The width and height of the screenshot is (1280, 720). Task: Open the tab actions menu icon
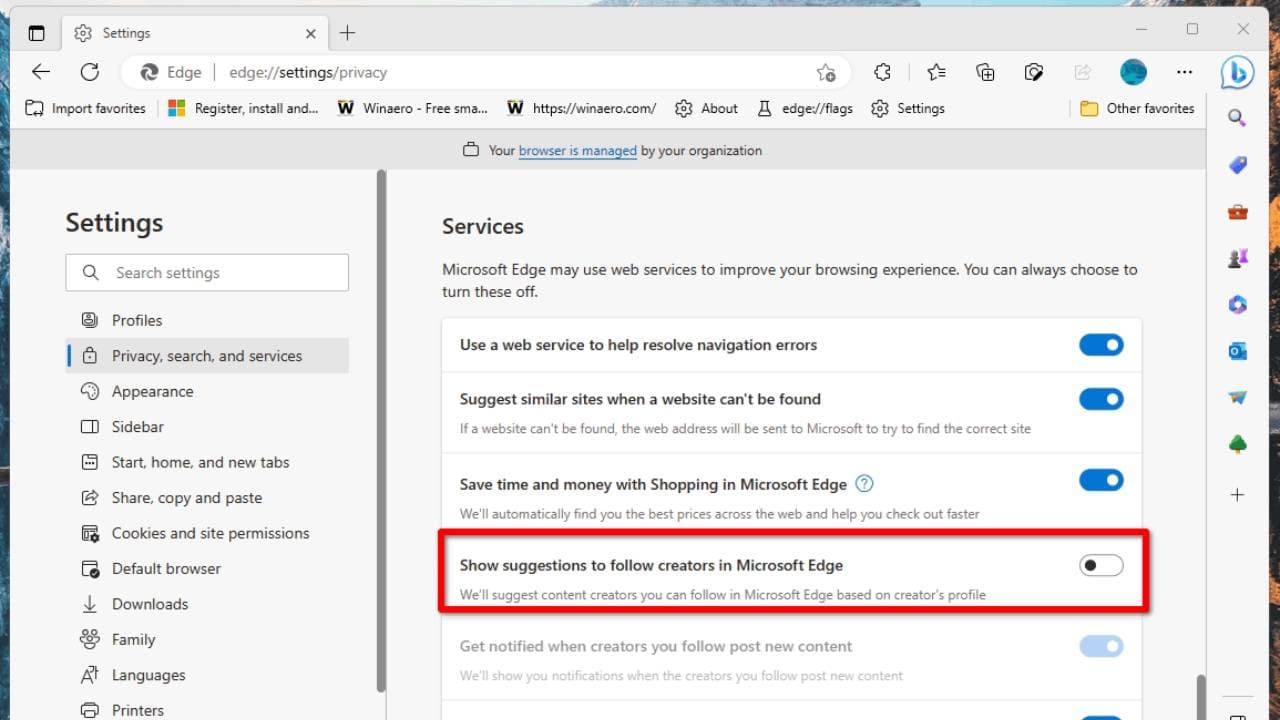(x=37, y=33)
